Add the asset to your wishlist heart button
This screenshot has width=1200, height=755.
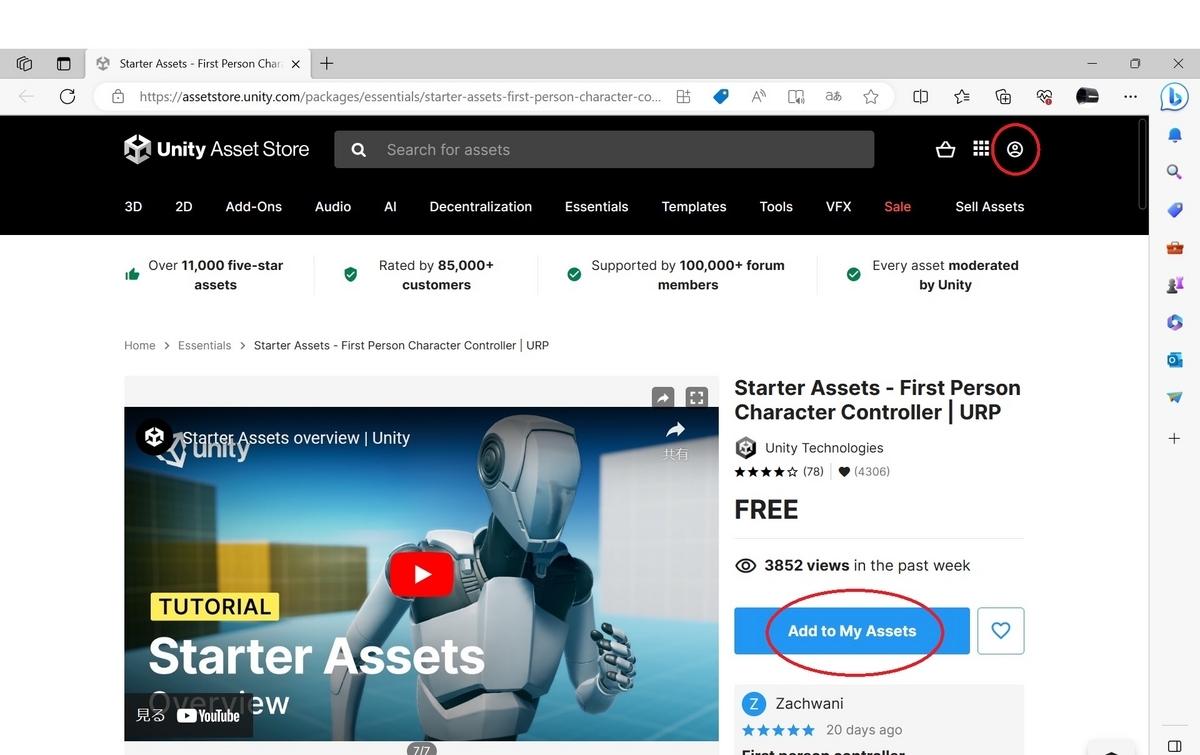(1000, 630)
